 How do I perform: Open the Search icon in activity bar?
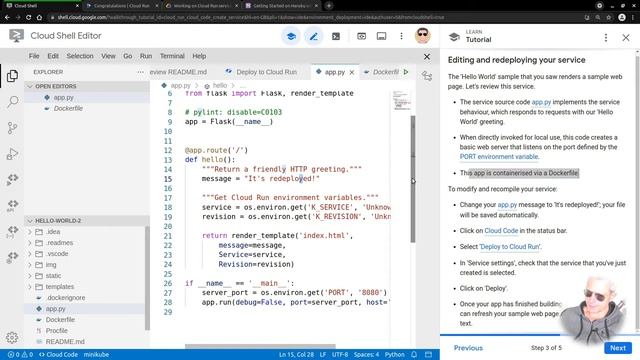click(x=12, y=102)
